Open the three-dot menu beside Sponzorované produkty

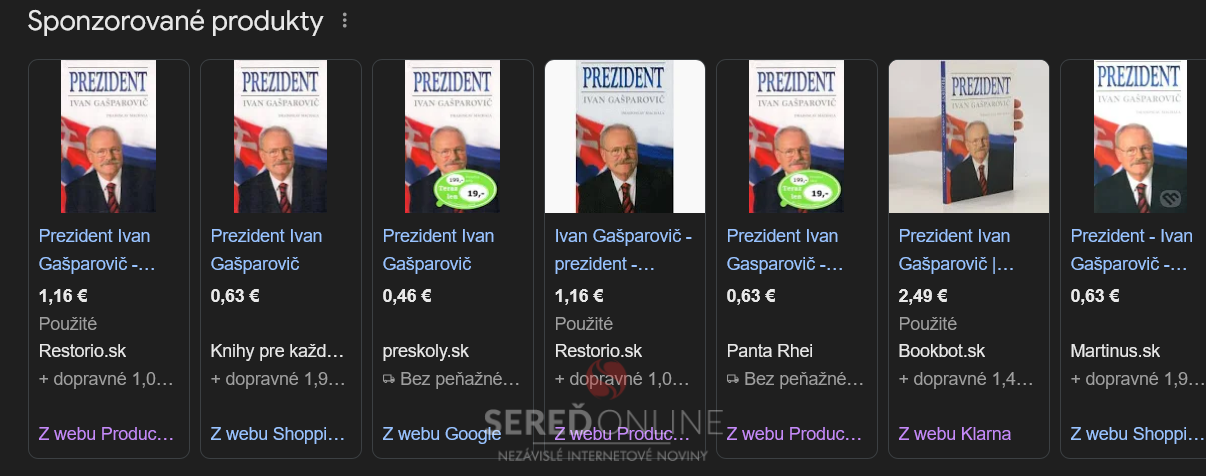(346, 21)
